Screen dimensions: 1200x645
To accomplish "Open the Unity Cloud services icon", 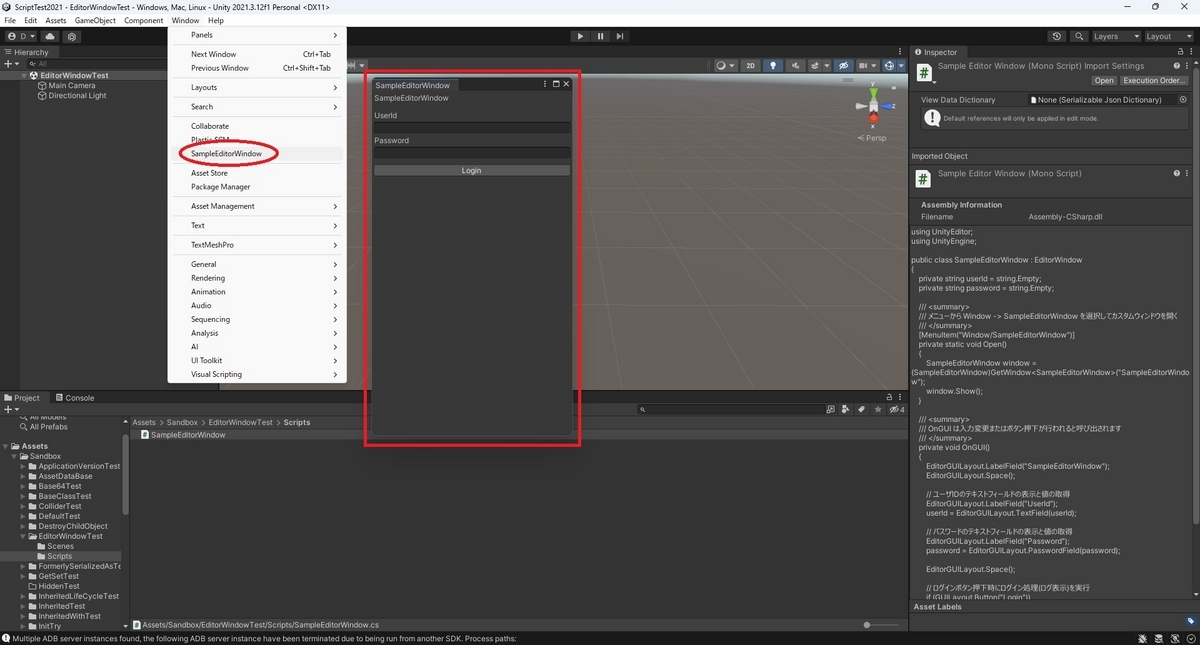I will coord(50,36).
